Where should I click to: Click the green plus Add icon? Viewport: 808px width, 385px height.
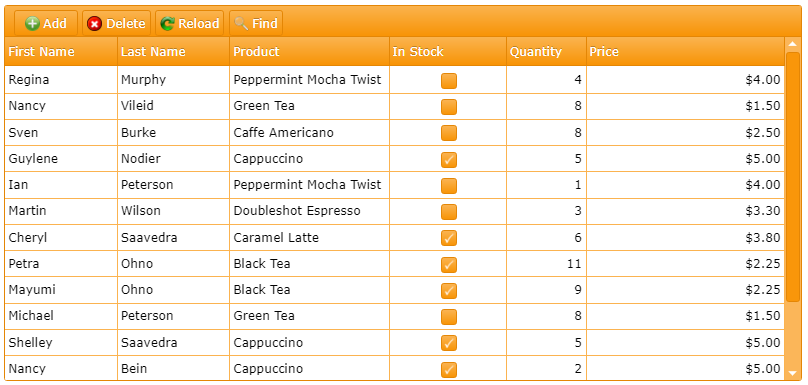point(32,23)
